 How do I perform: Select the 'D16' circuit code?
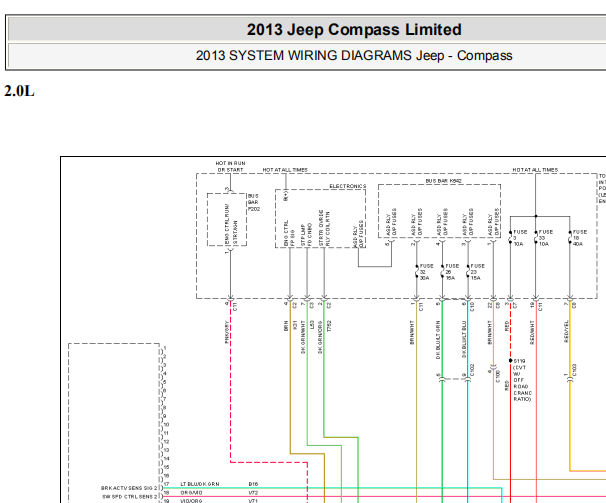point(254,484)
